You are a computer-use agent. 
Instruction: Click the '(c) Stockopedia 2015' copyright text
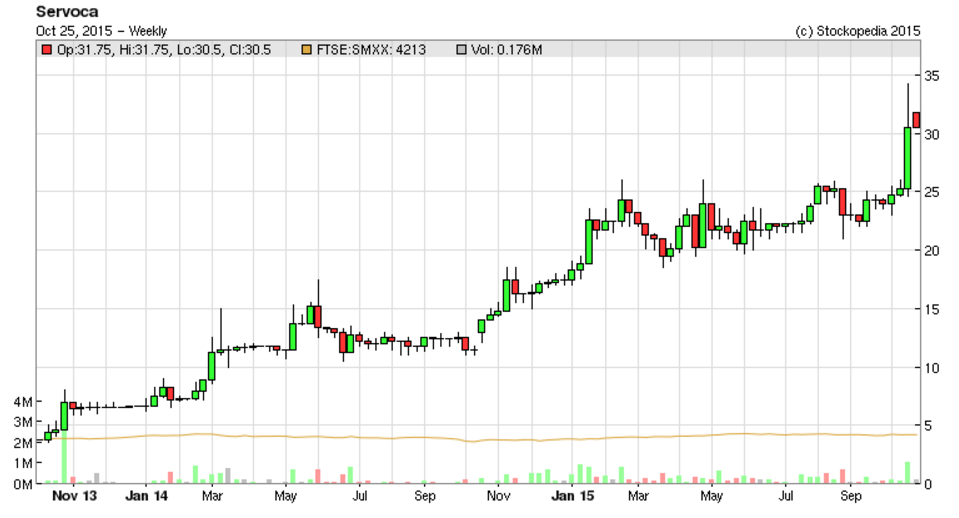point(857,31)
